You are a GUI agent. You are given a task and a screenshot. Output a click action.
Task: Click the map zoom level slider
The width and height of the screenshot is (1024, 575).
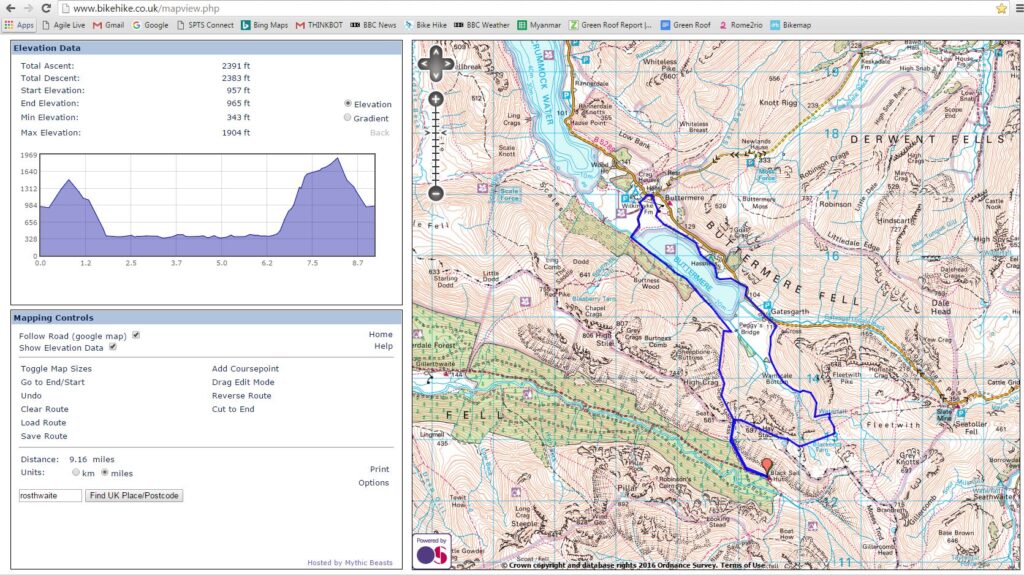click(436, 145)
